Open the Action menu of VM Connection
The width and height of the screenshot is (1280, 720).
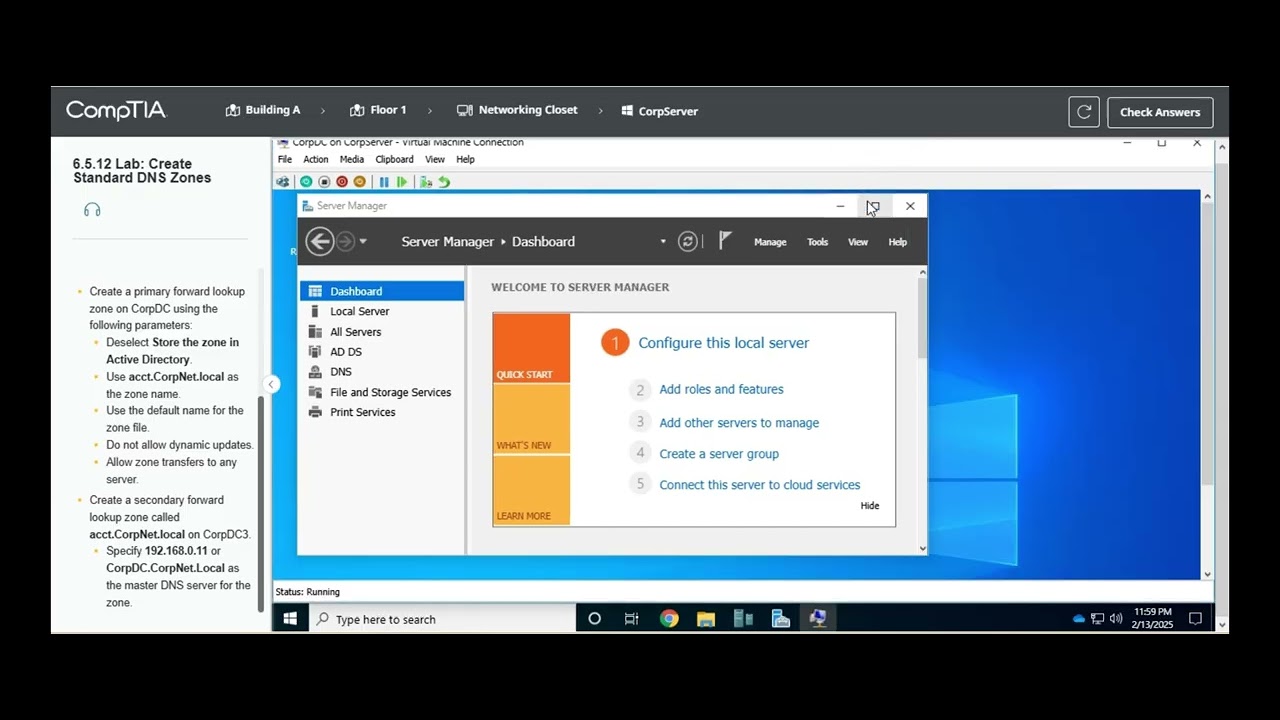pyautogui.click(x=316, y=159)
